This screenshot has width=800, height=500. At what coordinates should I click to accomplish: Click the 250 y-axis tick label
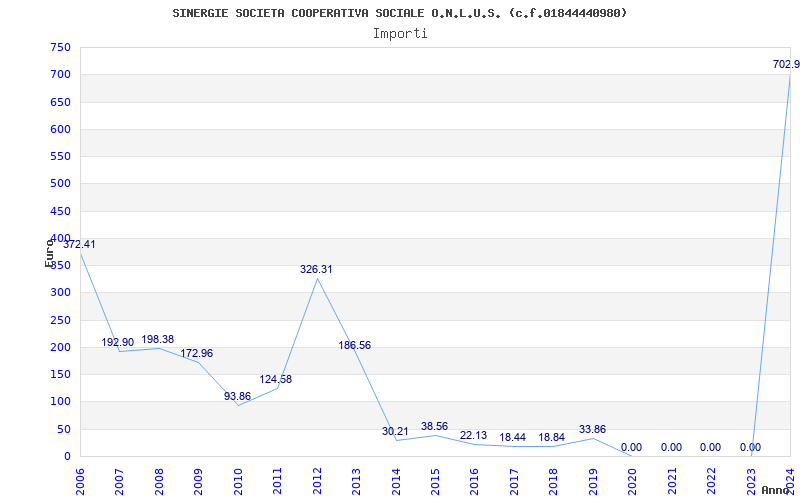(60, 320)
